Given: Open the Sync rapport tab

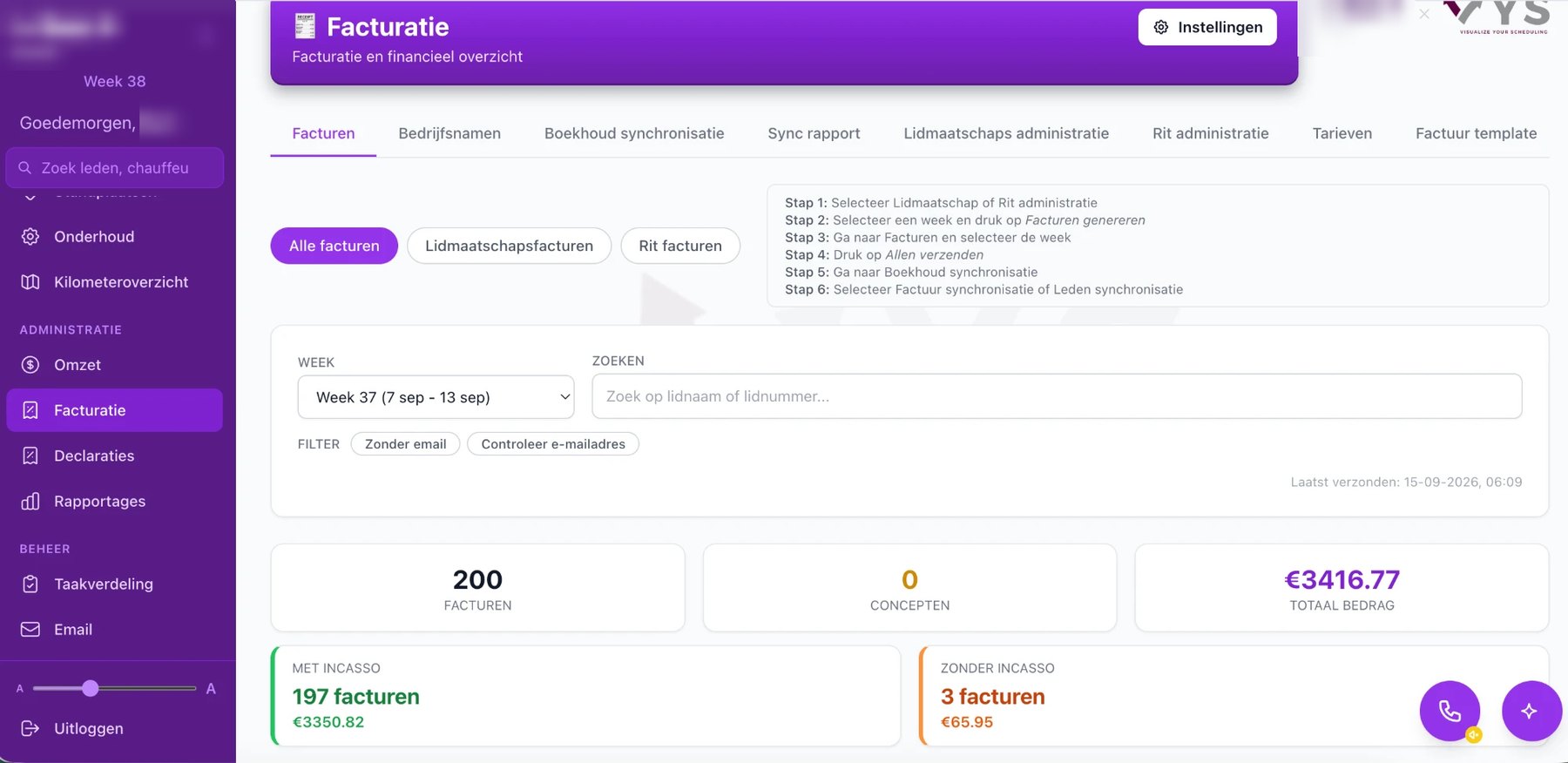Looking at the screenshot, I should pyautogui.click(x=814, y=133).
